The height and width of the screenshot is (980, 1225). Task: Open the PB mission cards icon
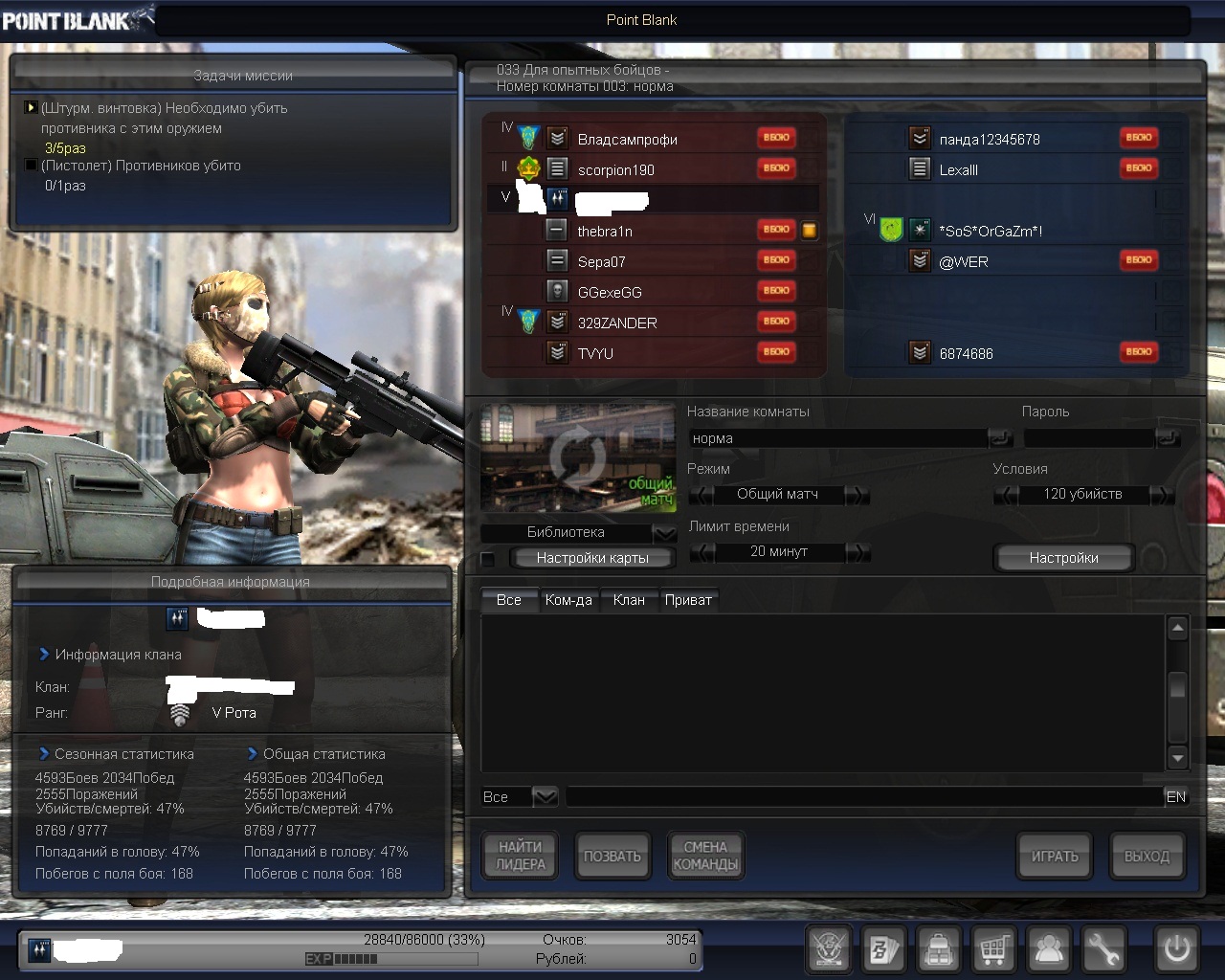click(x=883, y=949)
